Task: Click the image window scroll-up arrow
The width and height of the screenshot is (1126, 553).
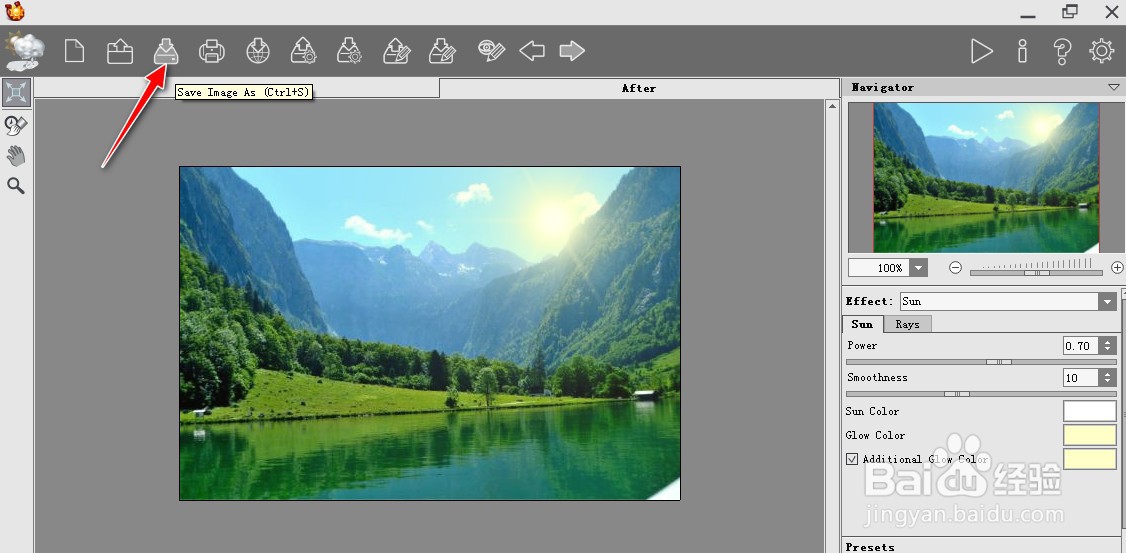Action: point(832,106)
